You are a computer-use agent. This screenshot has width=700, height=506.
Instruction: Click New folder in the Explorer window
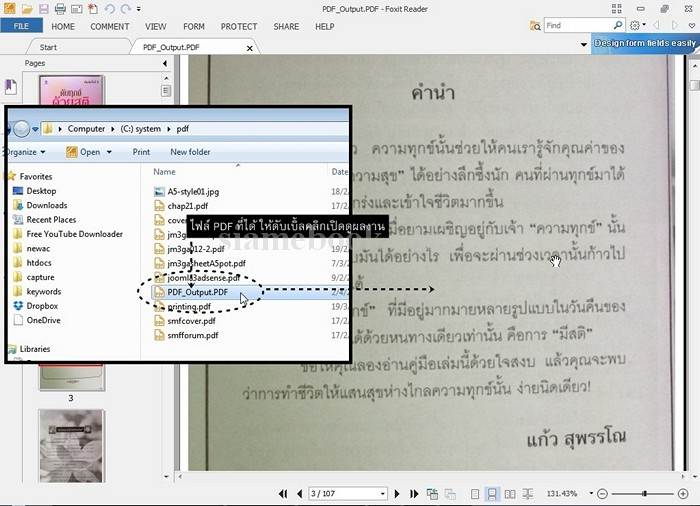[x=190, y=152]
